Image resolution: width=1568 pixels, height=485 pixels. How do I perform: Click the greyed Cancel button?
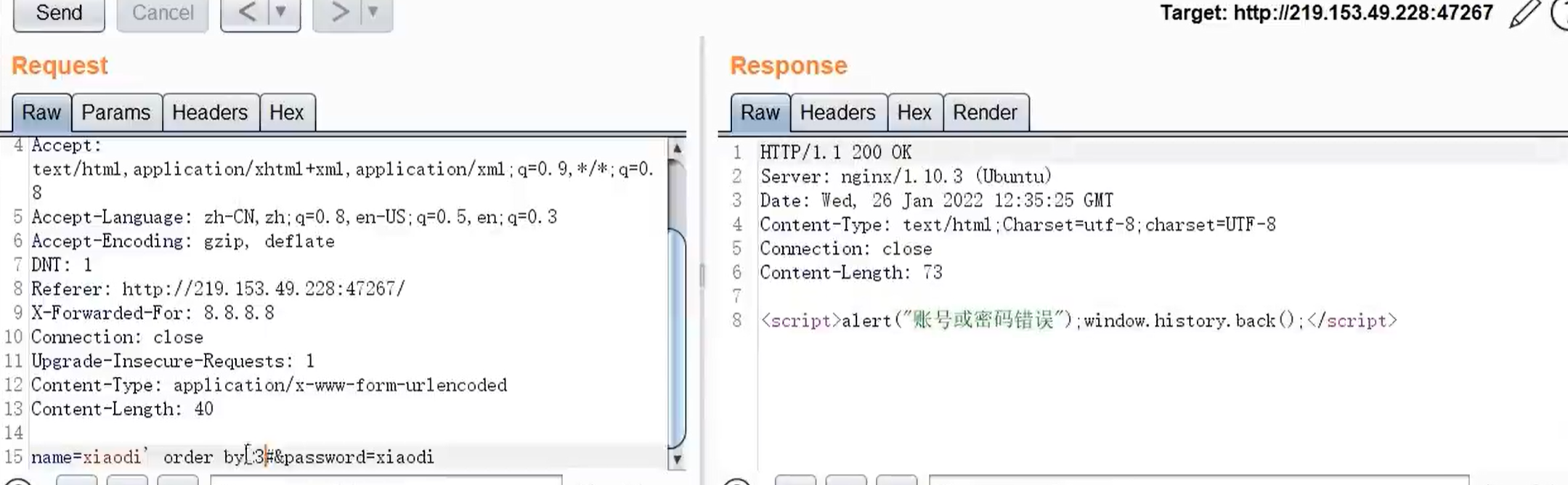click(x=163, y=13)
